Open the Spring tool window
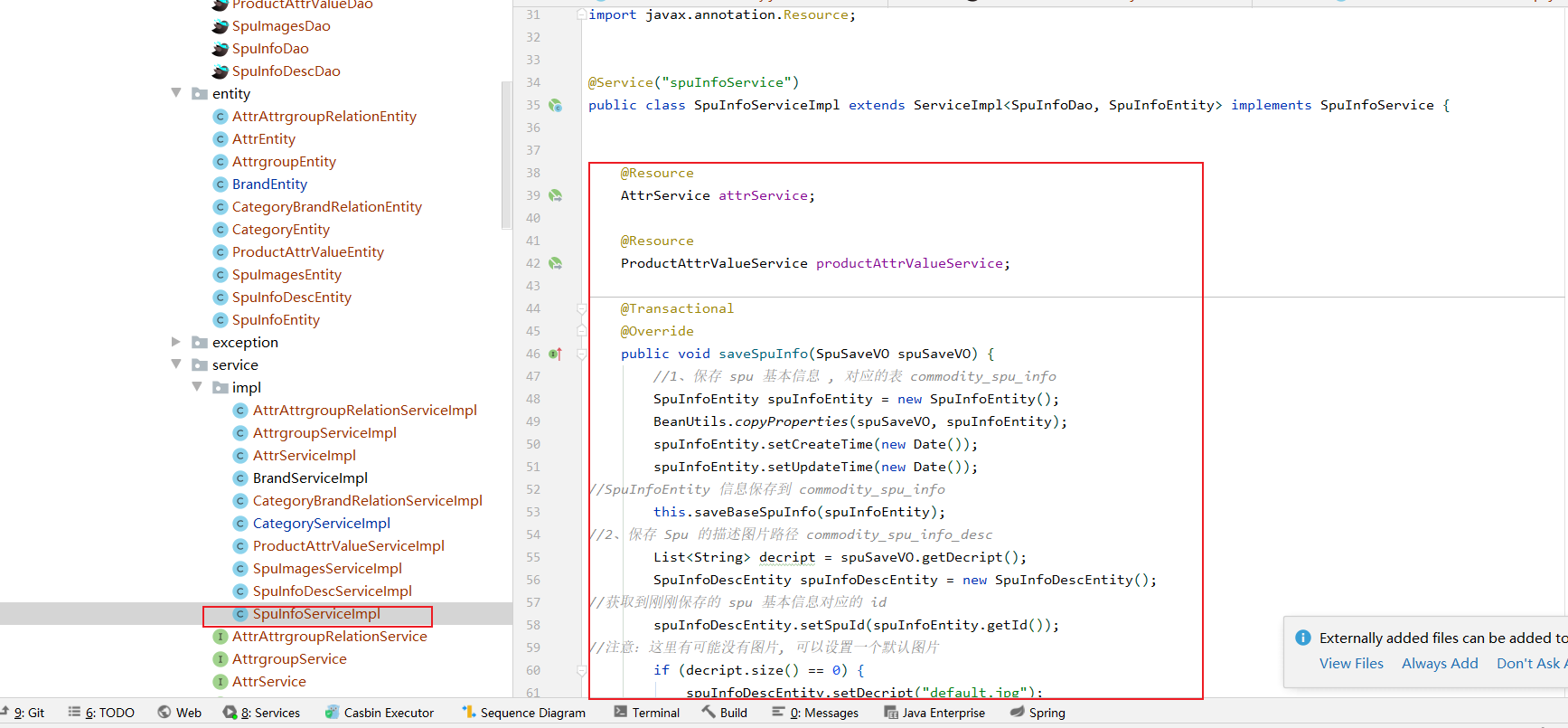 point(1038,713)
